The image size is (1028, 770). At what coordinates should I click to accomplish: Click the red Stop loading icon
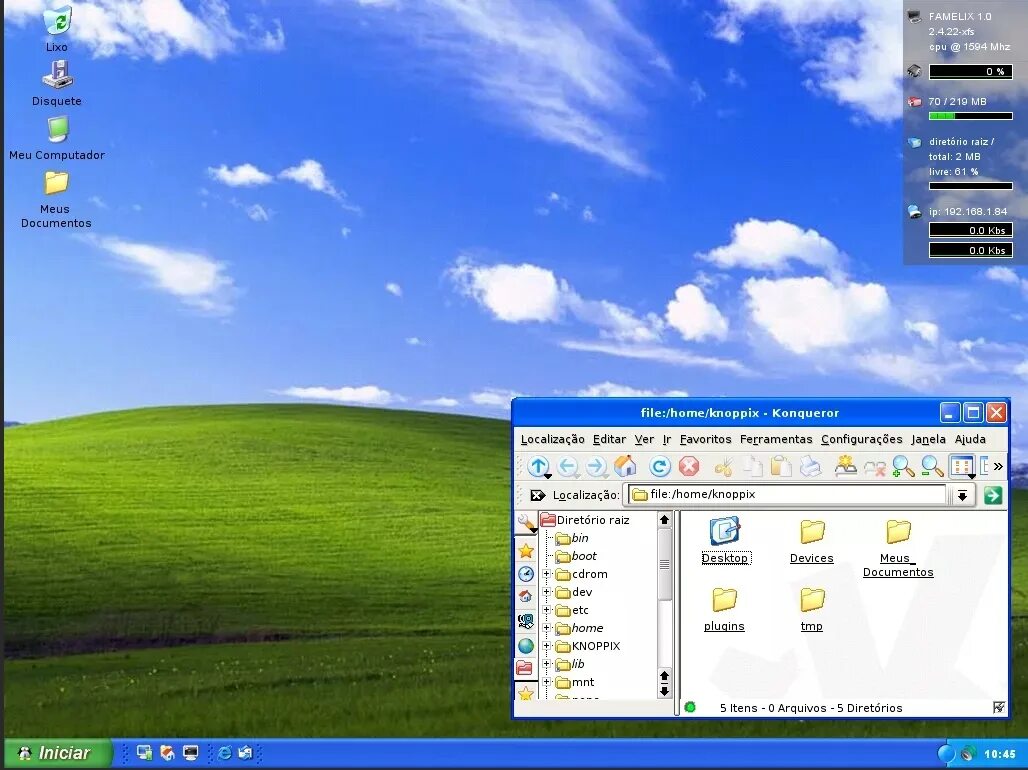click(x=689, y=466)
